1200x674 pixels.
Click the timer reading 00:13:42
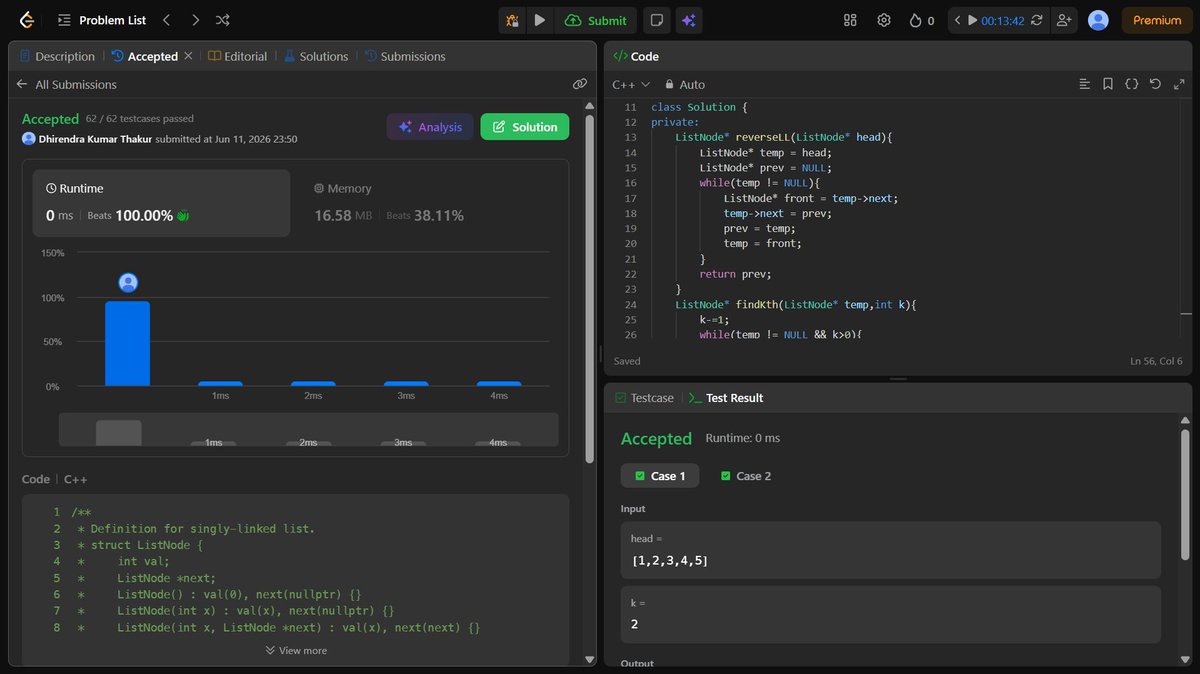pyautogui.click(x=1003, y=20)
